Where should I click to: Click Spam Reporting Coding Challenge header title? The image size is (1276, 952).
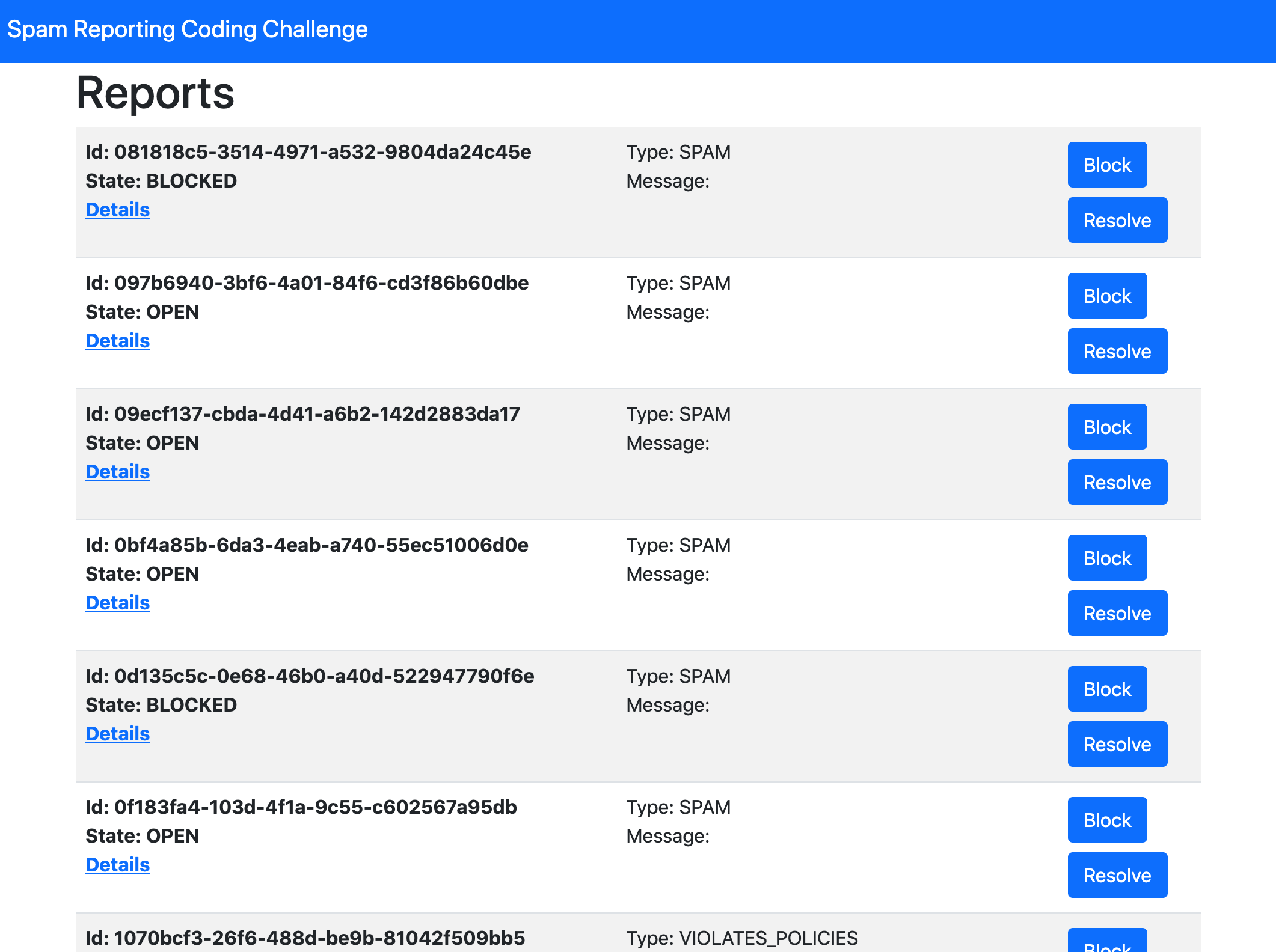(187, 29)
